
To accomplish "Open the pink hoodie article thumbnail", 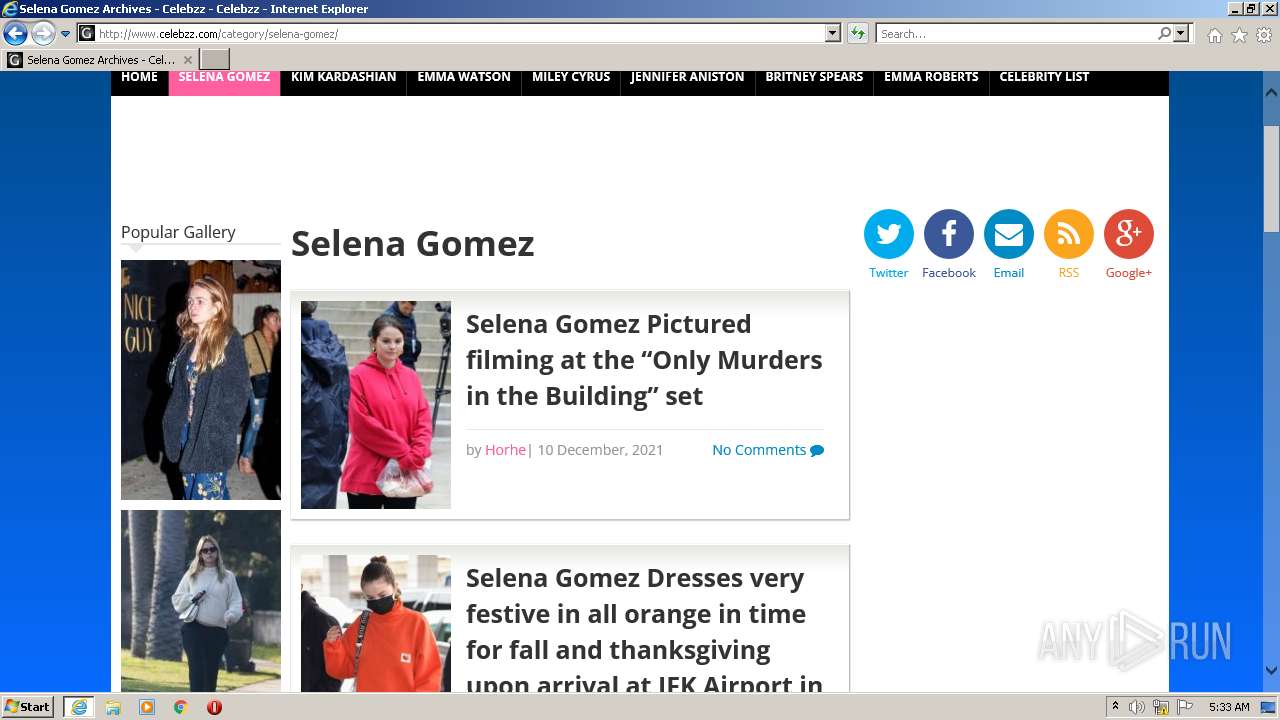I will [x=376, y=405].
